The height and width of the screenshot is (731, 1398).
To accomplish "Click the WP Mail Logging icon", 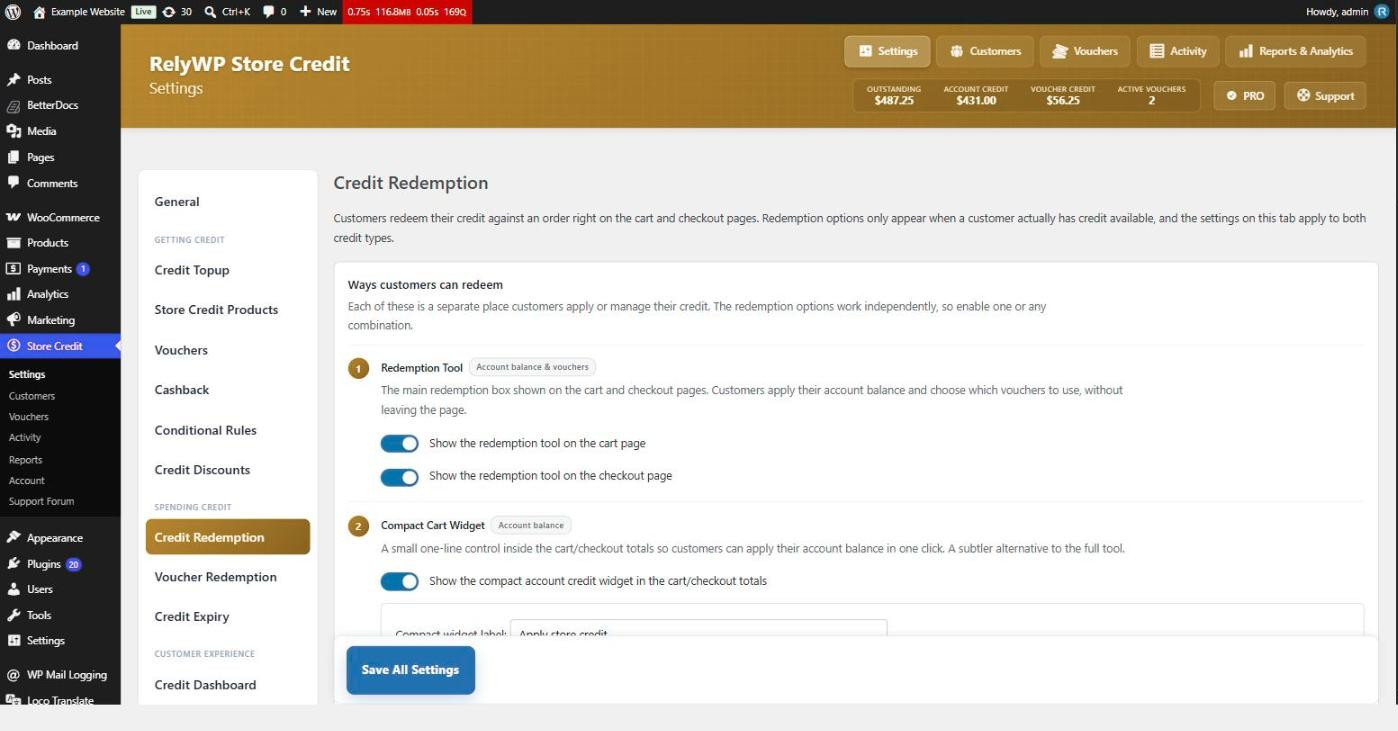I will coord(14,675).
